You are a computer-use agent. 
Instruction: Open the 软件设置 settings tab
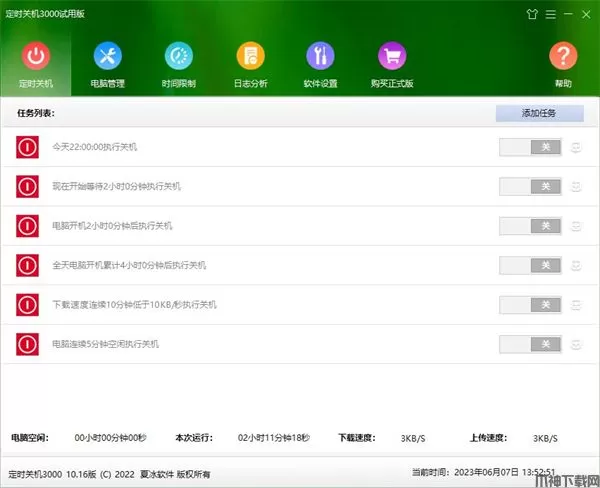click(x=320, y=65)
